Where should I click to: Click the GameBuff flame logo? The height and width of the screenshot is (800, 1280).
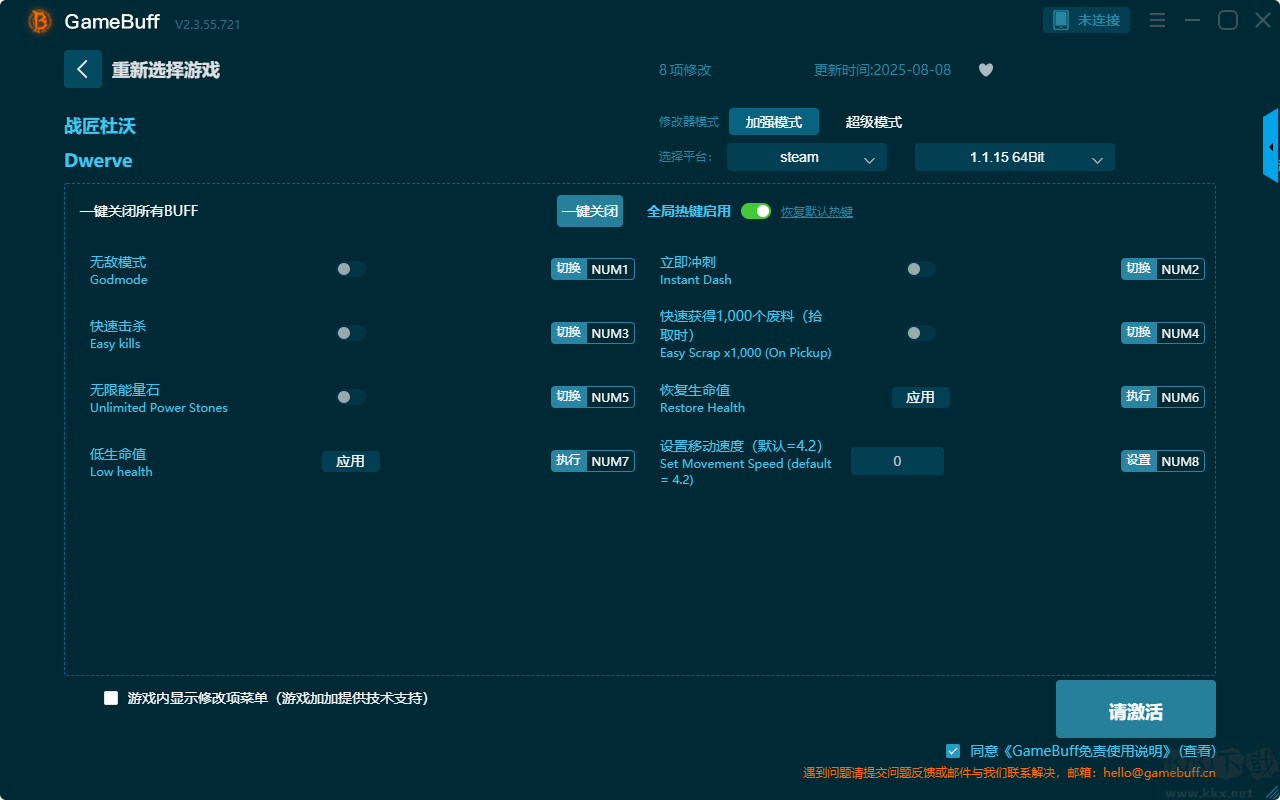click(x=40, y=21)
